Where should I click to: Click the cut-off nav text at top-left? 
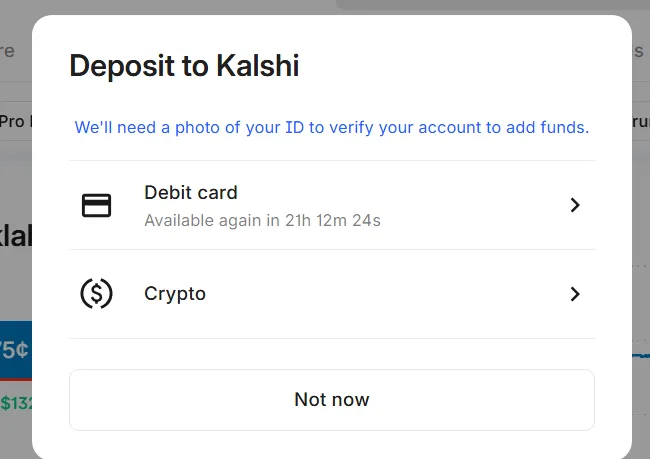coord(8,50)
